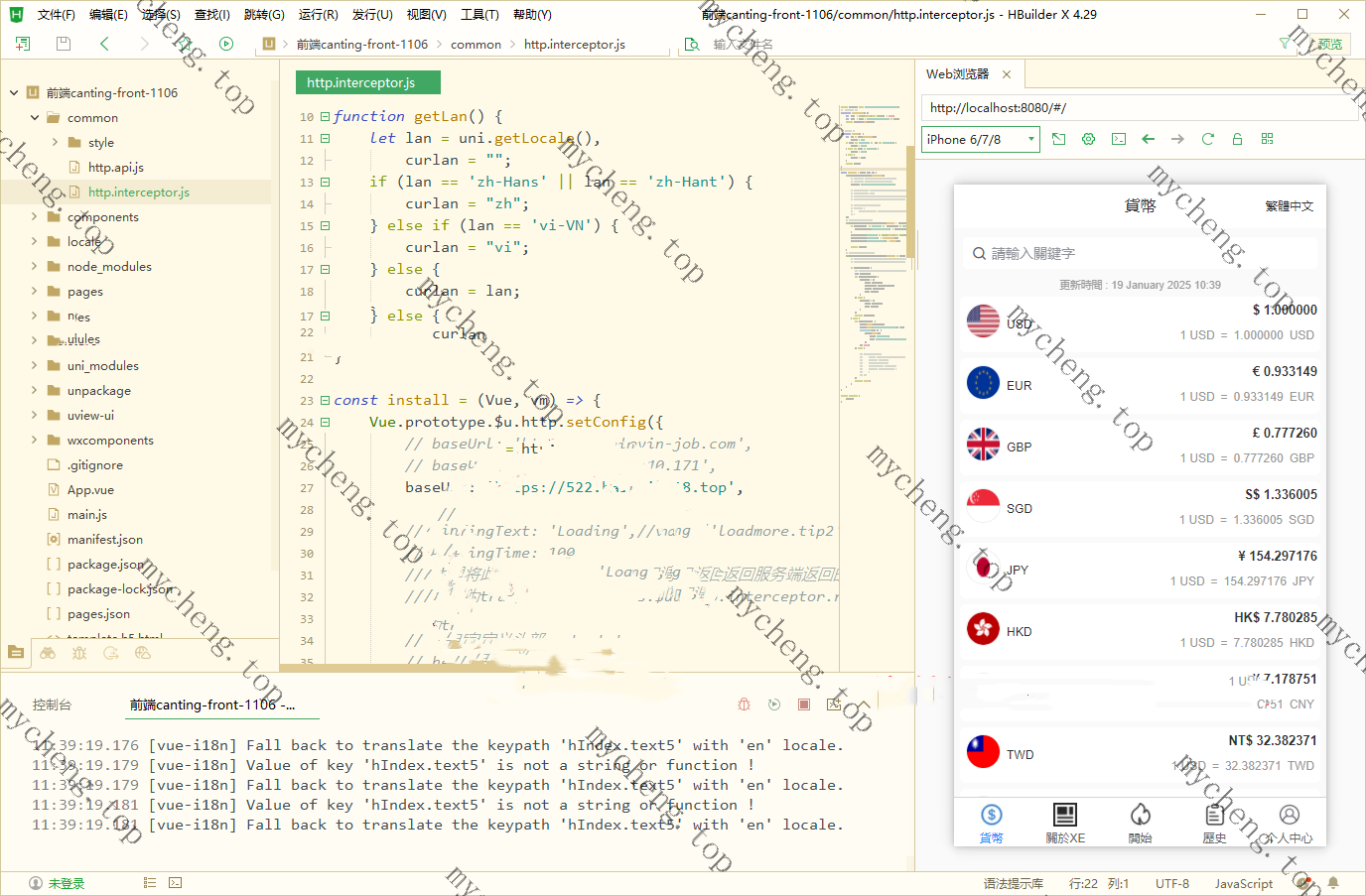Screen dimensions: 1366x896
Task: Click the green run play icon
Action: click(x=226, y=44)
